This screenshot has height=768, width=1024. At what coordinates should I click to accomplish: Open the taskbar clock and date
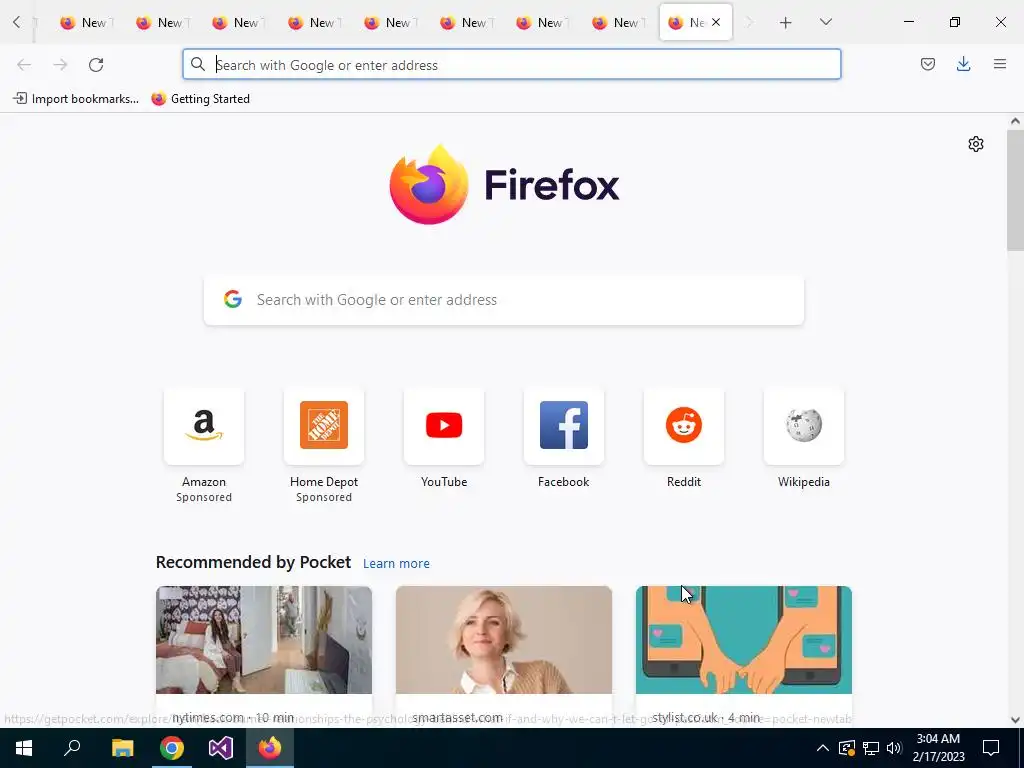[x=938, y=748]
